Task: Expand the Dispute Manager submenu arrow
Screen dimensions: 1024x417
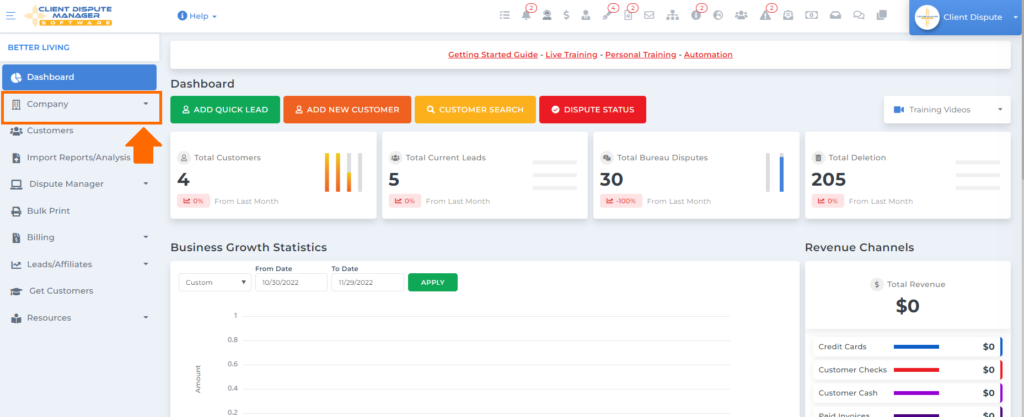Action: point(146,184)
